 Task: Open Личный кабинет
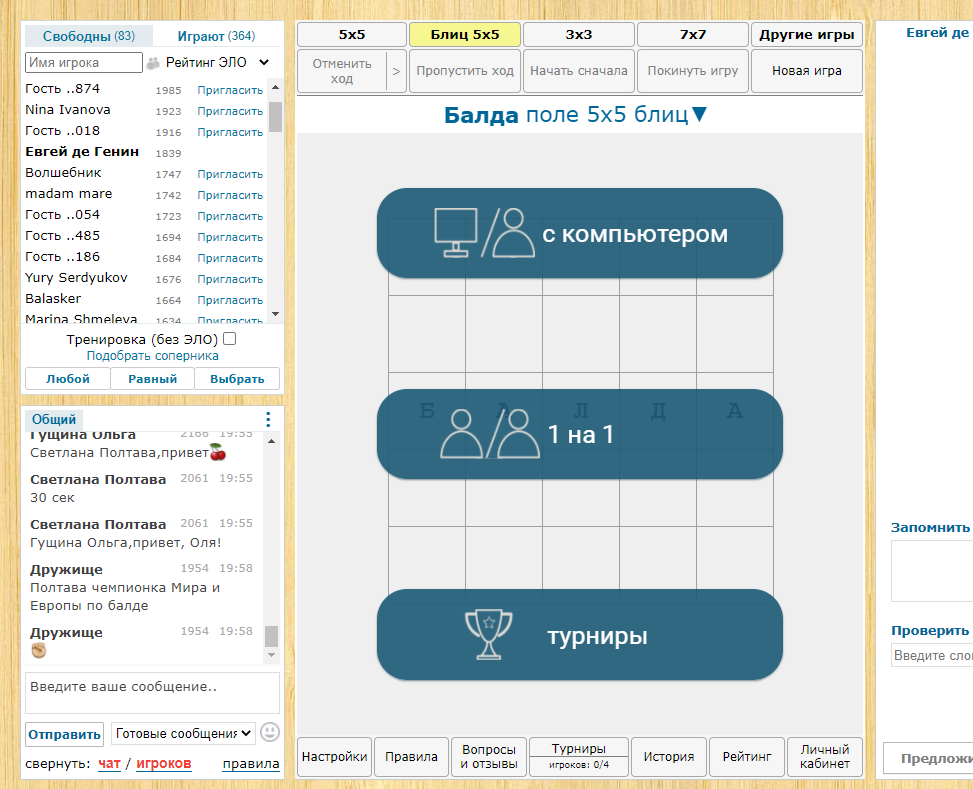pos(825,757)
